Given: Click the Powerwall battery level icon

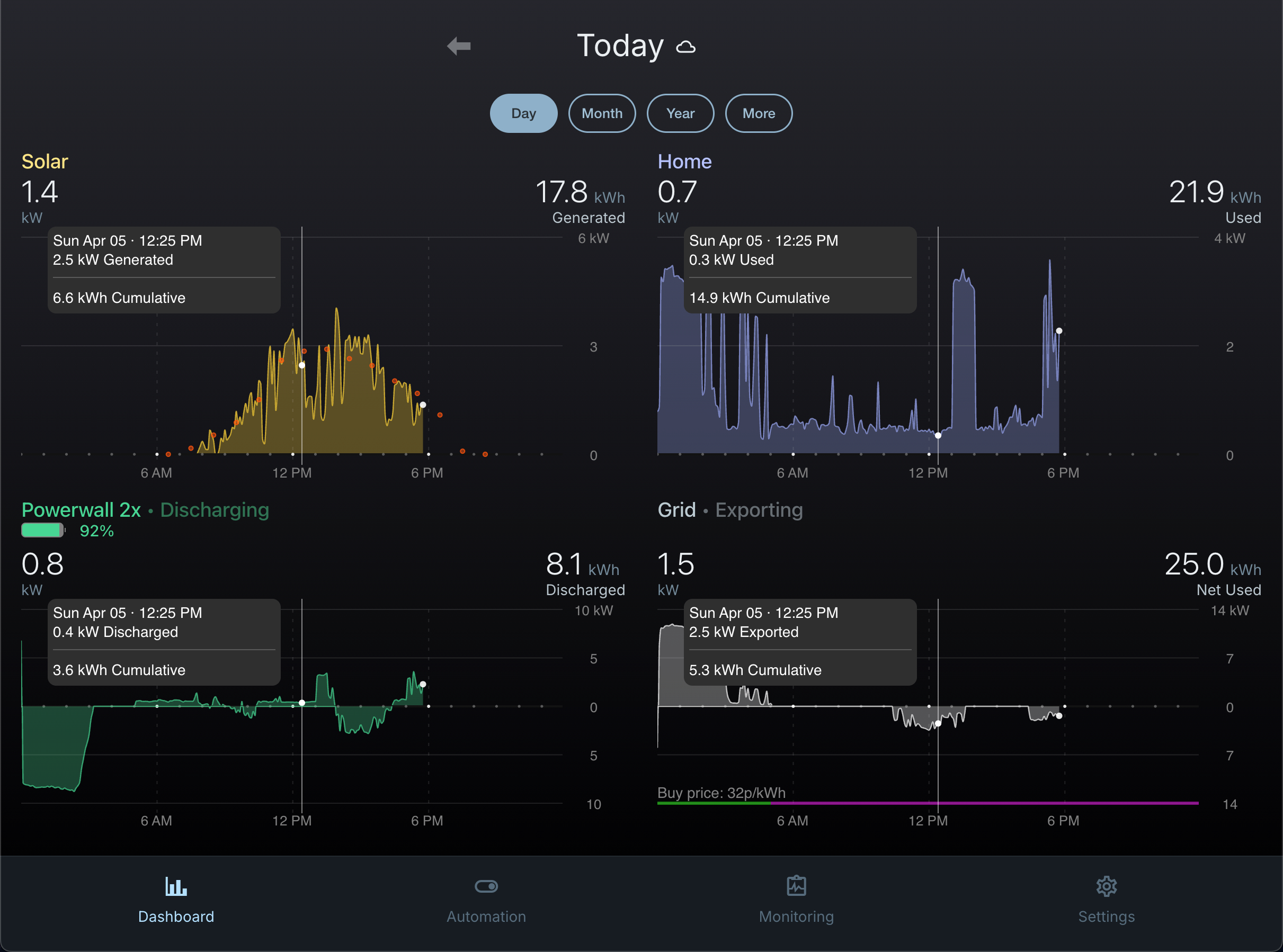Looking at the screenshot, I should pyautogui.click(x=43, y=530).
